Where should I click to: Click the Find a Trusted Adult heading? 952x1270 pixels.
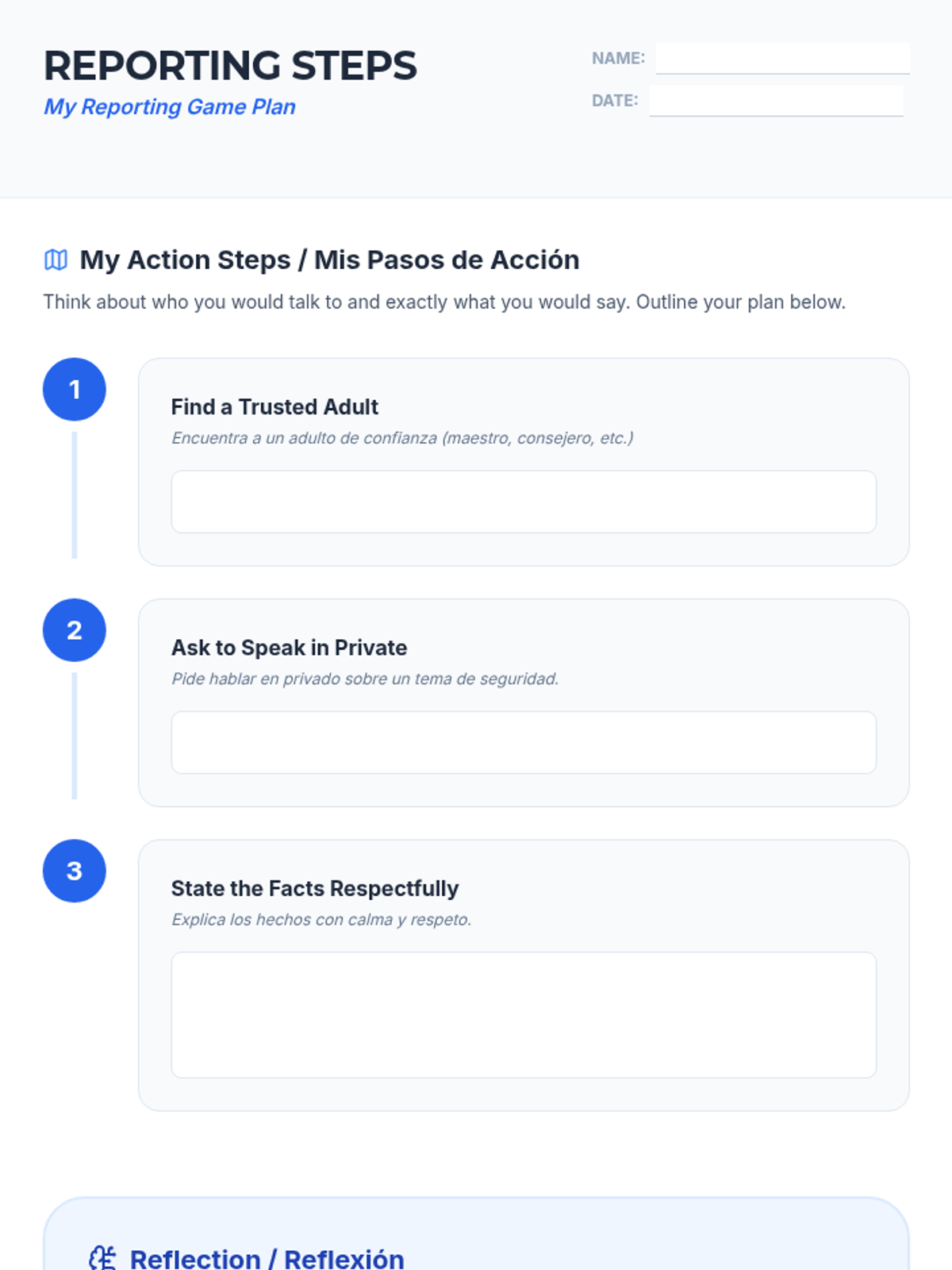274,407
